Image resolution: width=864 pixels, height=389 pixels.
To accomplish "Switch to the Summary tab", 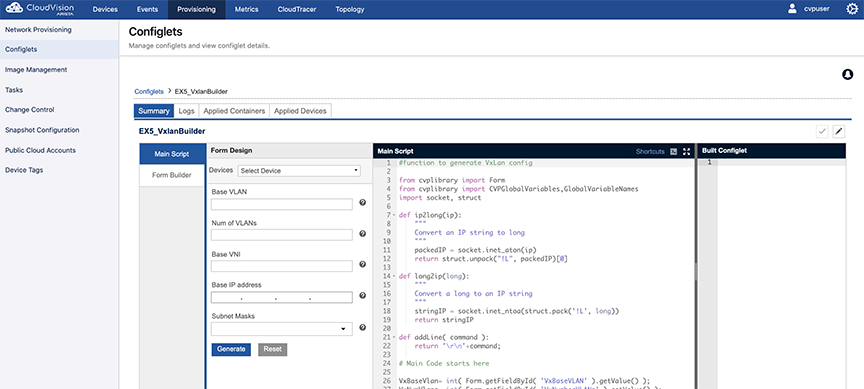I will (154, 111).
